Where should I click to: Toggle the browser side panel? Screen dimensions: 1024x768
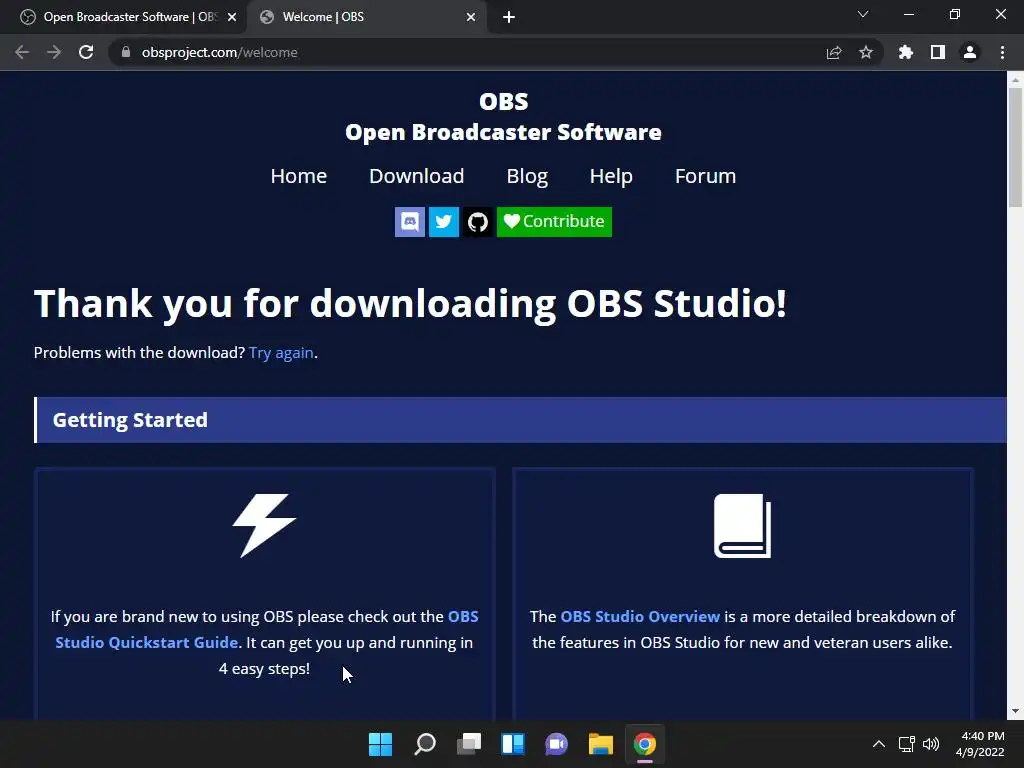(x=938, y=52)
